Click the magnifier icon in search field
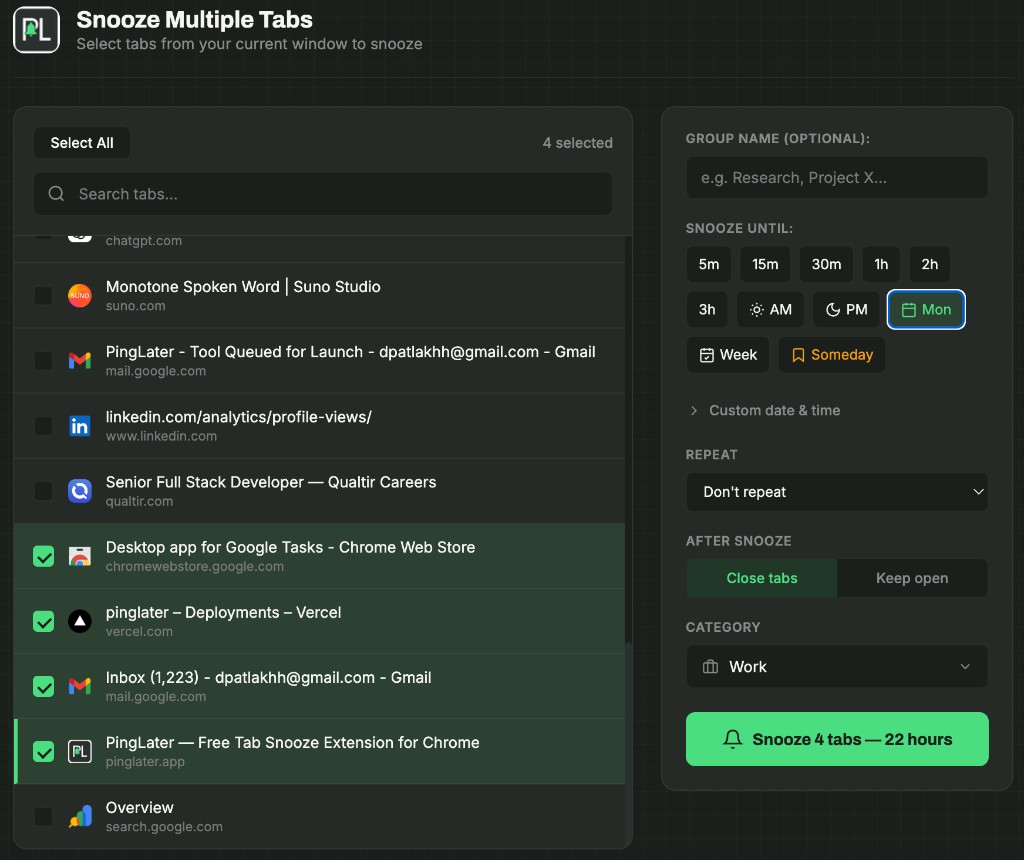The image size is (1024, 860). click(x=56, y=193)
